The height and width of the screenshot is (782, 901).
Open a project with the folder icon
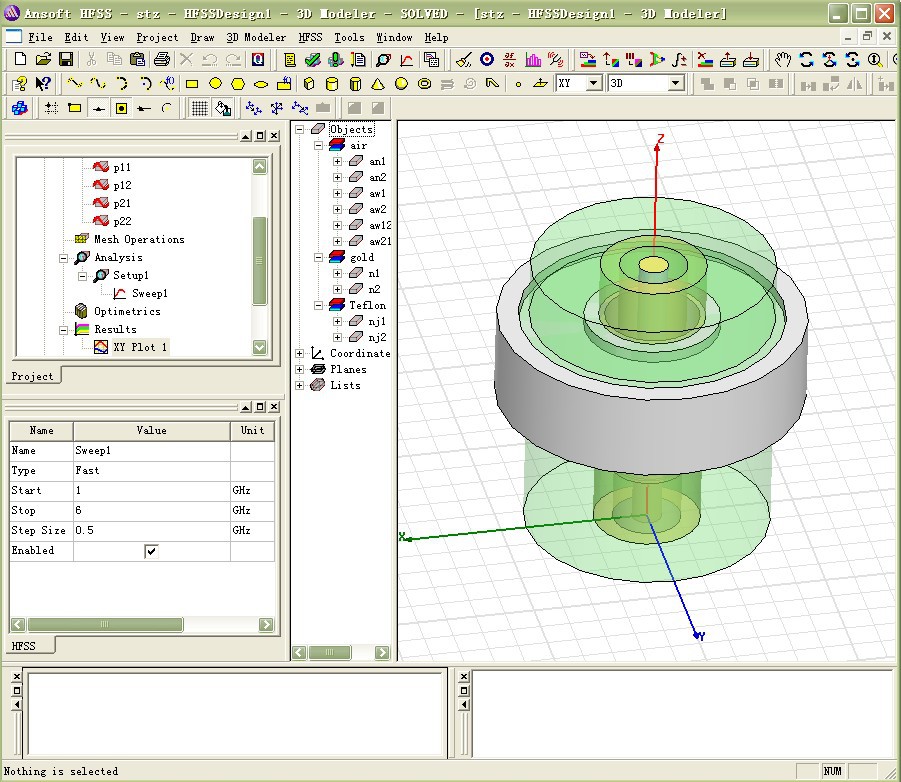(x=43, y=59)
